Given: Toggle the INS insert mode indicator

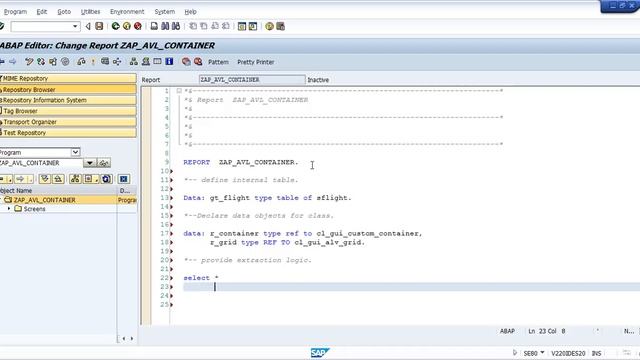Looking at the screenshot, I should [x=596, y=353].
